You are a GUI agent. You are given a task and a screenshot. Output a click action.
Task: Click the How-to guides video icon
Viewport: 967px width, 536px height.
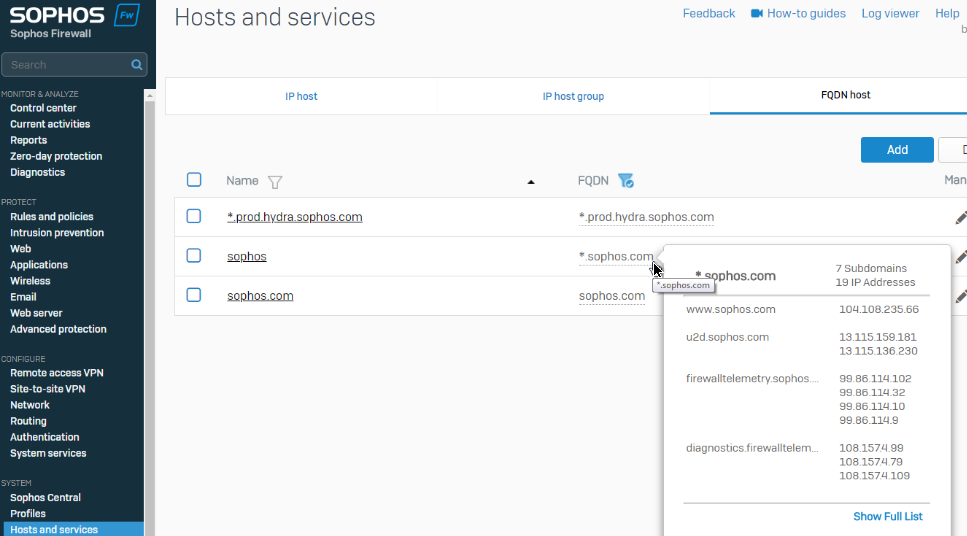(x=757, y=14)
